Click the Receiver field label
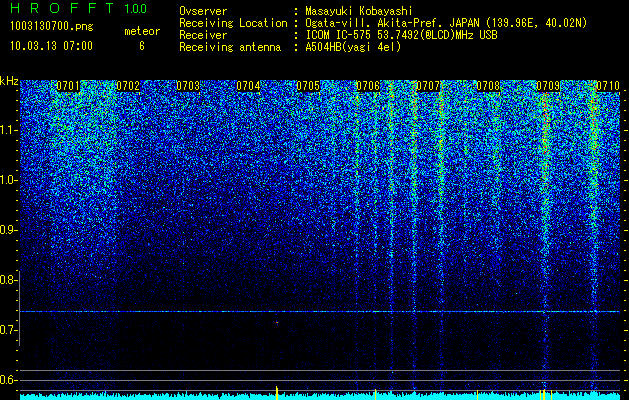Viewport: 629px width, 400px height. point(203,35)
